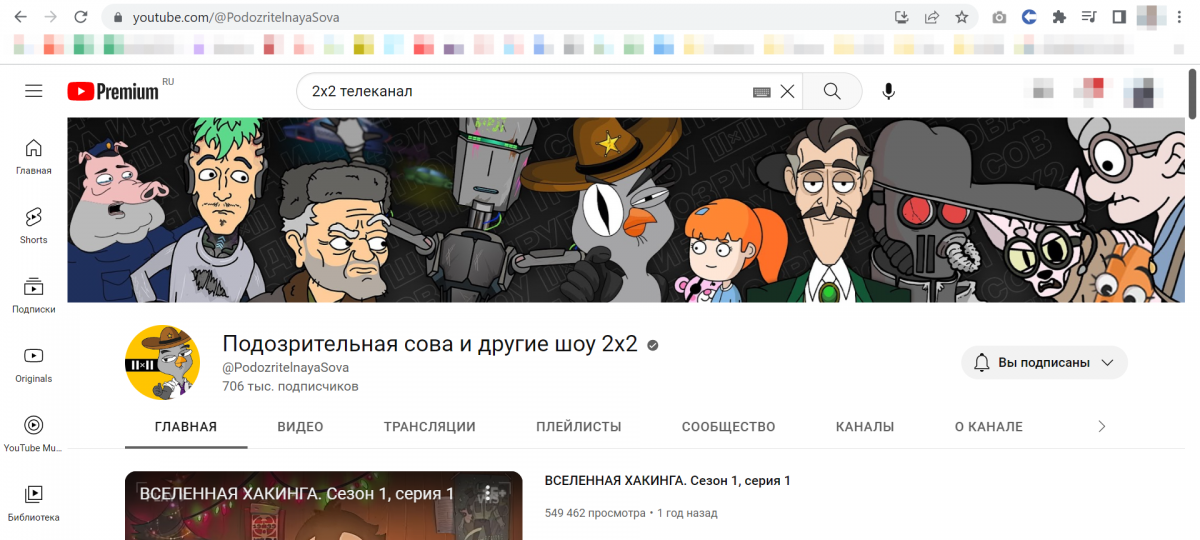Open Подписки in the sidebar
This screenshot has width=1200, height=540.
pyautogui.click(x=34, y=295)
